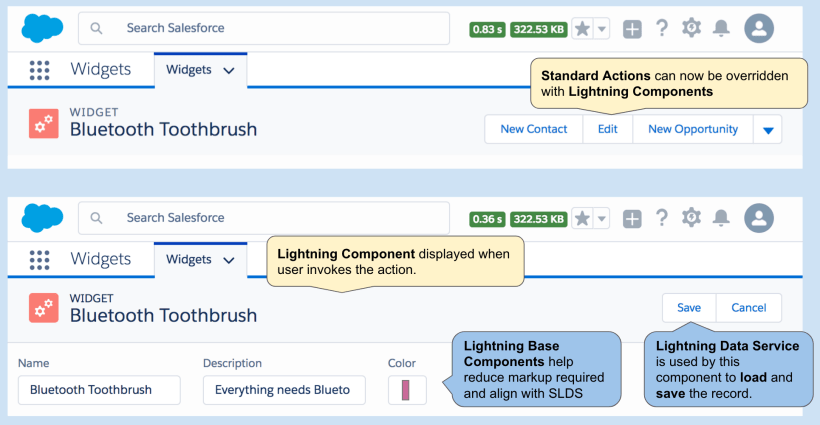Focus Search Salesforce field in upper header
Screen dimensions: 820x425
(x=264, y=28)
